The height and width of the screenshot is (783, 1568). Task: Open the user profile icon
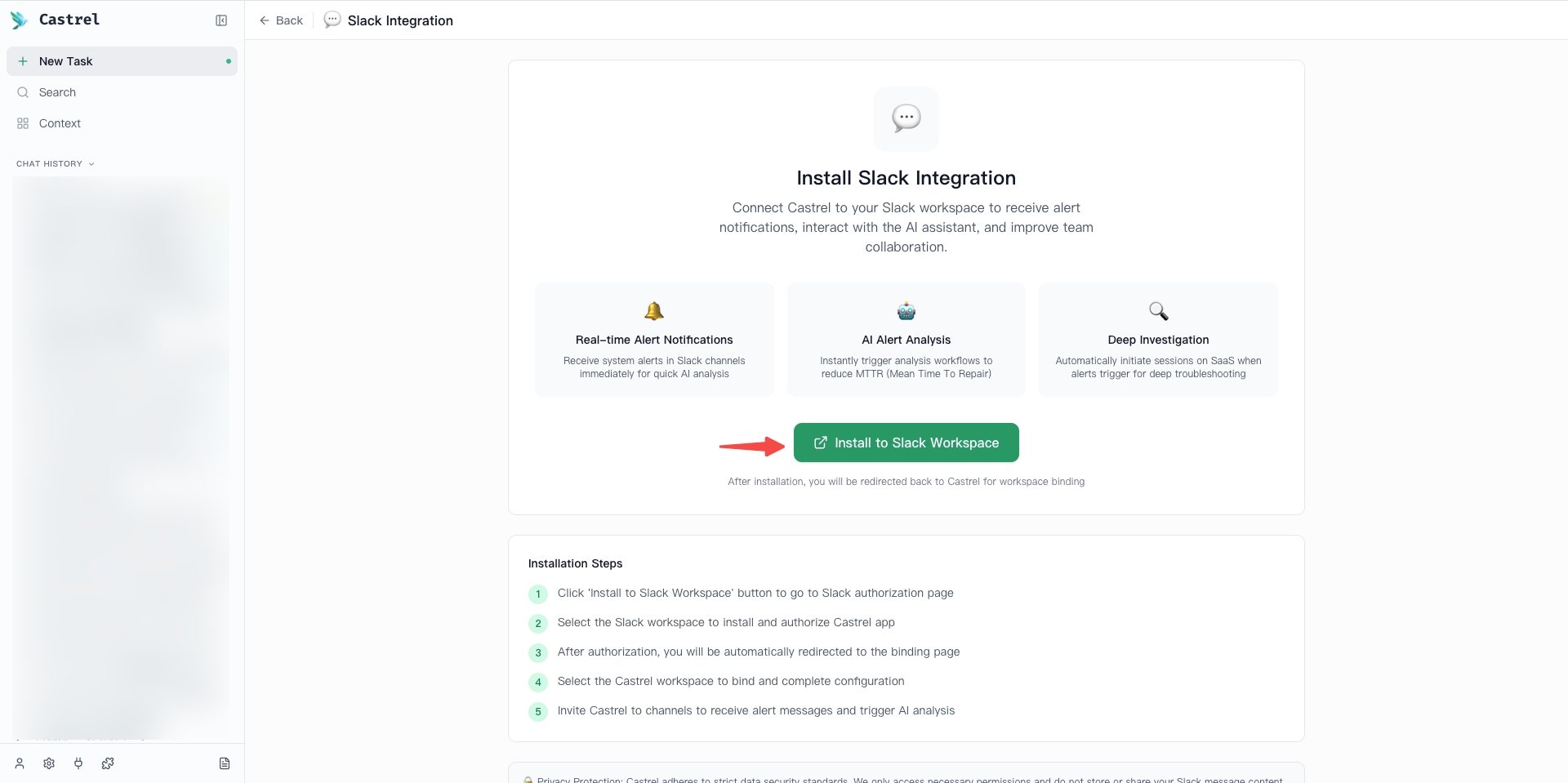19,763
